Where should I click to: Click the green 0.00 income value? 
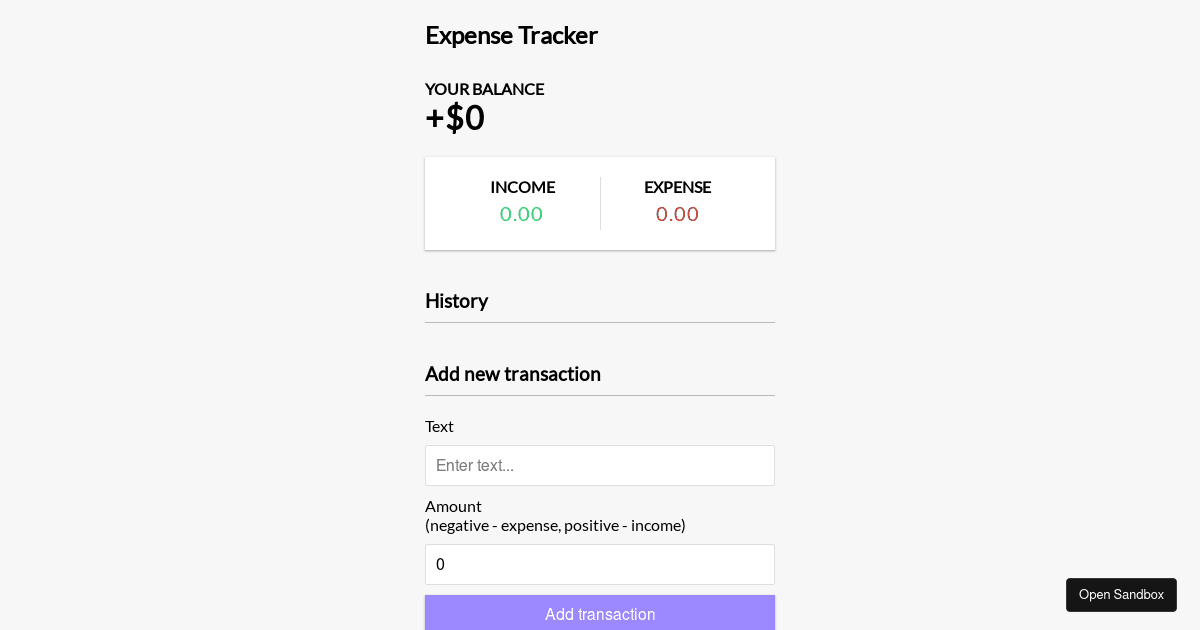[521, 213]
